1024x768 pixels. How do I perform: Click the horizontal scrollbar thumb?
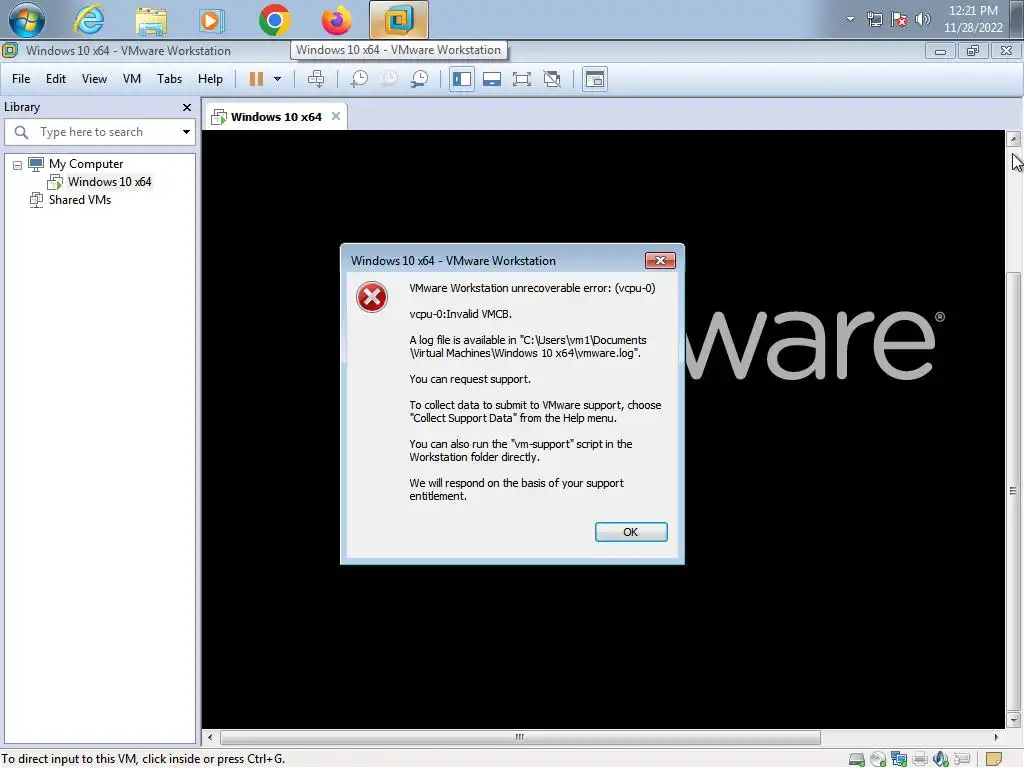click(x=520, y=737)
